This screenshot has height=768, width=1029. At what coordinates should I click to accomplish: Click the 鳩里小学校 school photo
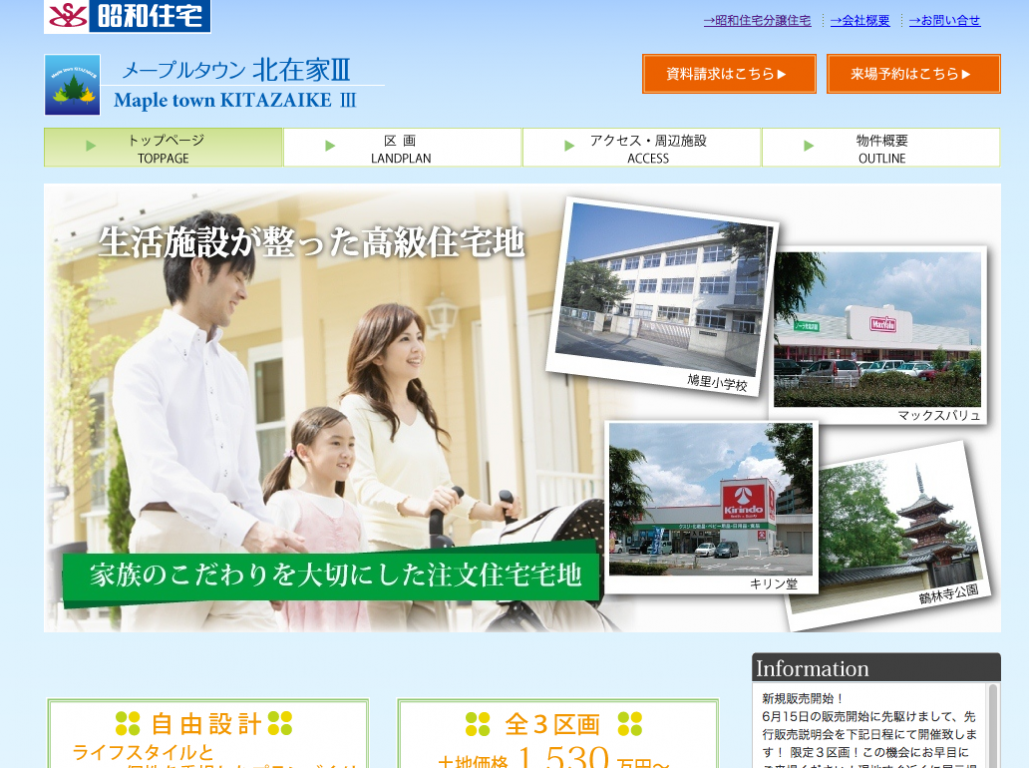tap(663, 290)
